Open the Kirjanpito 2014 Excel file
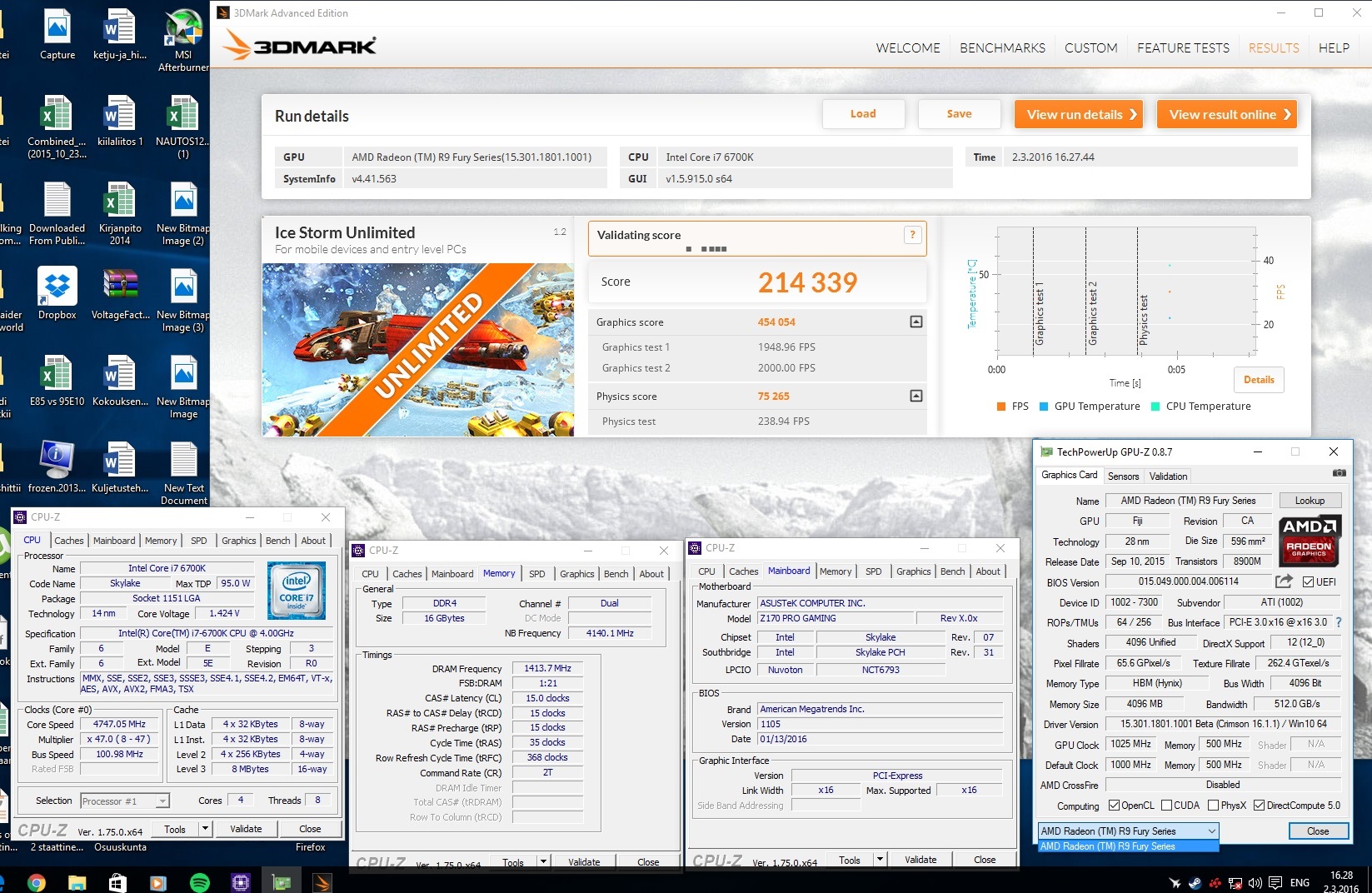 coord(120,213)
